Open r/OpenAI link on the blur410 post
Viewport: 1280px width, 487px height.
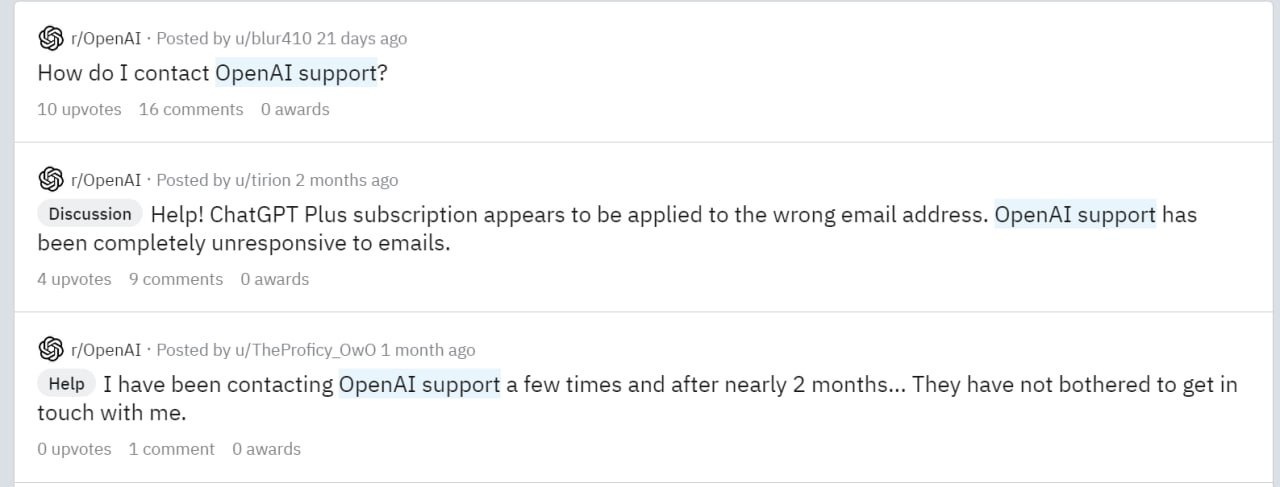[x=106, y=39]
